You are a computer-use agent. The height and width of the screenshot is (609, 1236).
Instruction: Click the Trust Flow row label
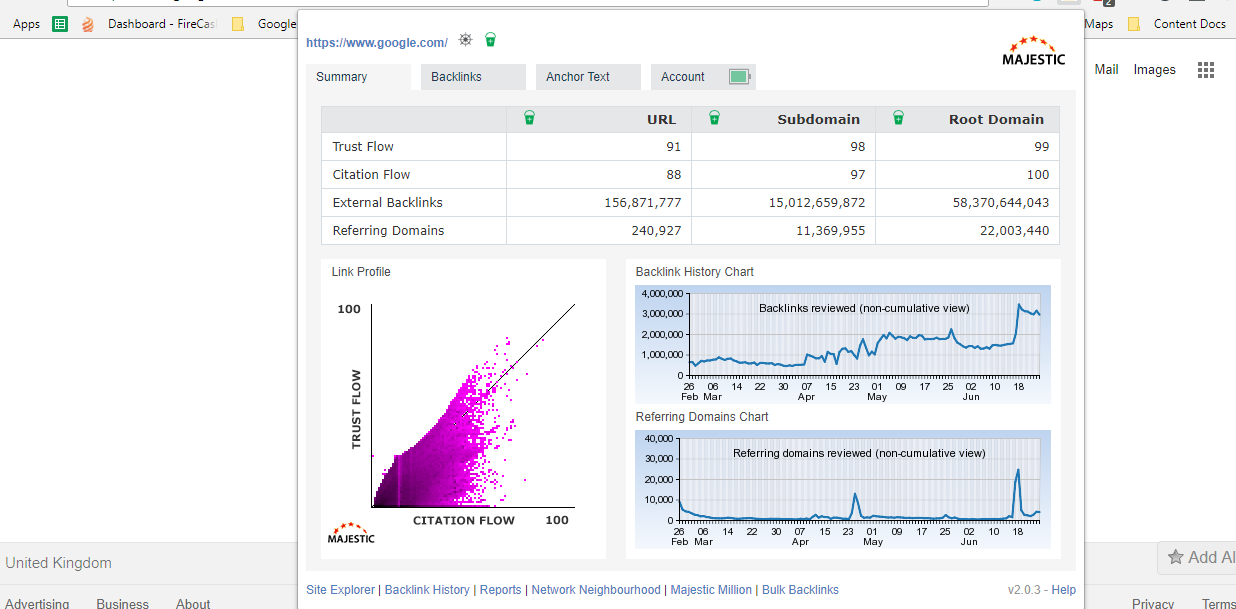tap(363, 147)
